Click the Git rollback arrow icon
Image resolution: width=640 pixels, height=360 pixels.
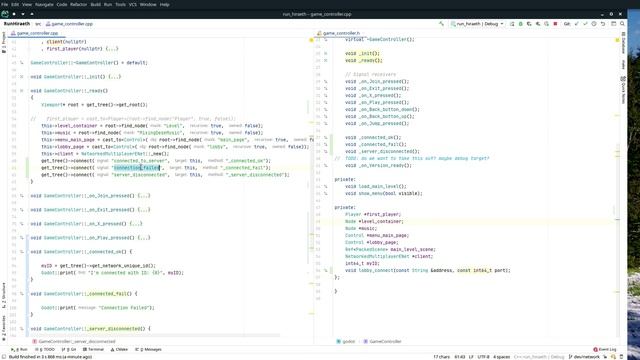click(x=602, y=24)
